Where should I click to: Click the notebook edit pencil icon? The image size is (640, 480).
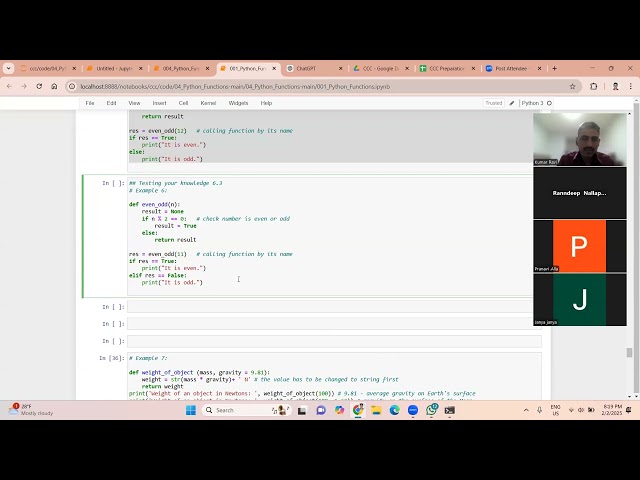click(512, 103)
